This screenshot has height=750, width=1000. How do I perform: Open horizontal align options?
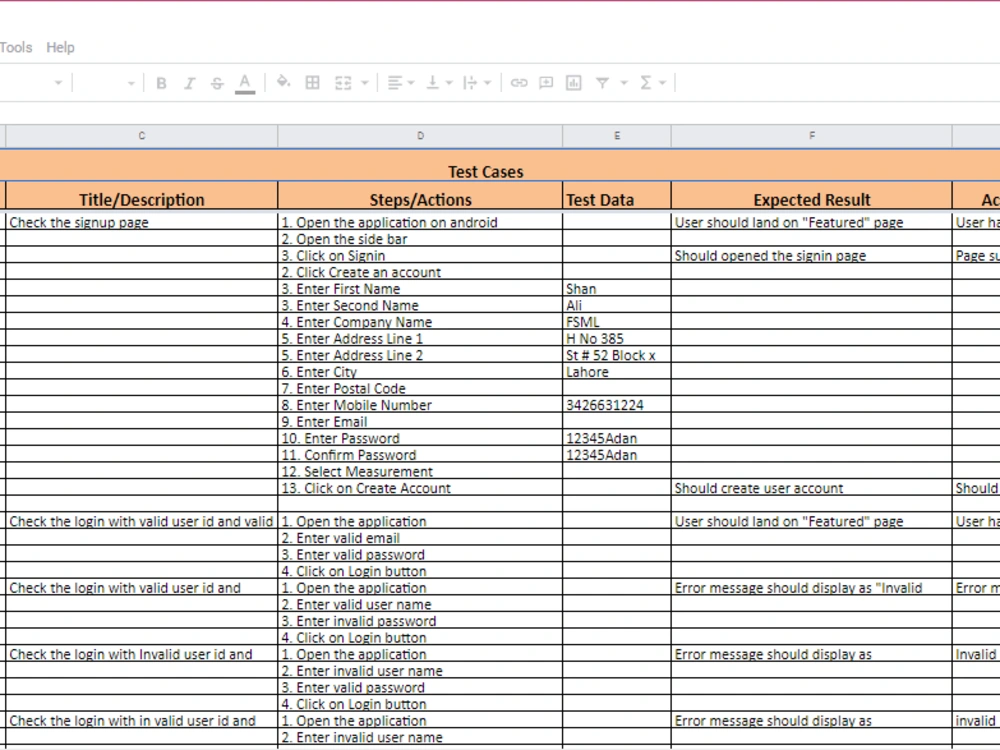tap(395, 82)
